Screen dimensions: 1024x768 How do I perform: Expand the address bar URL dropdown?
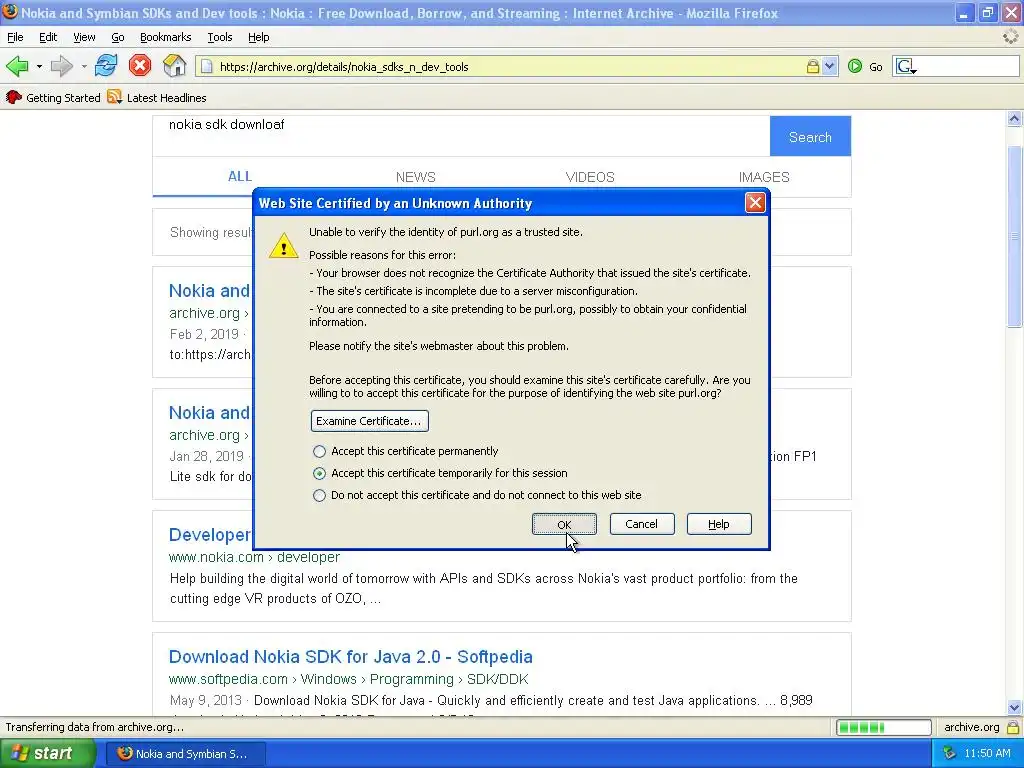(x=829, y=67)
